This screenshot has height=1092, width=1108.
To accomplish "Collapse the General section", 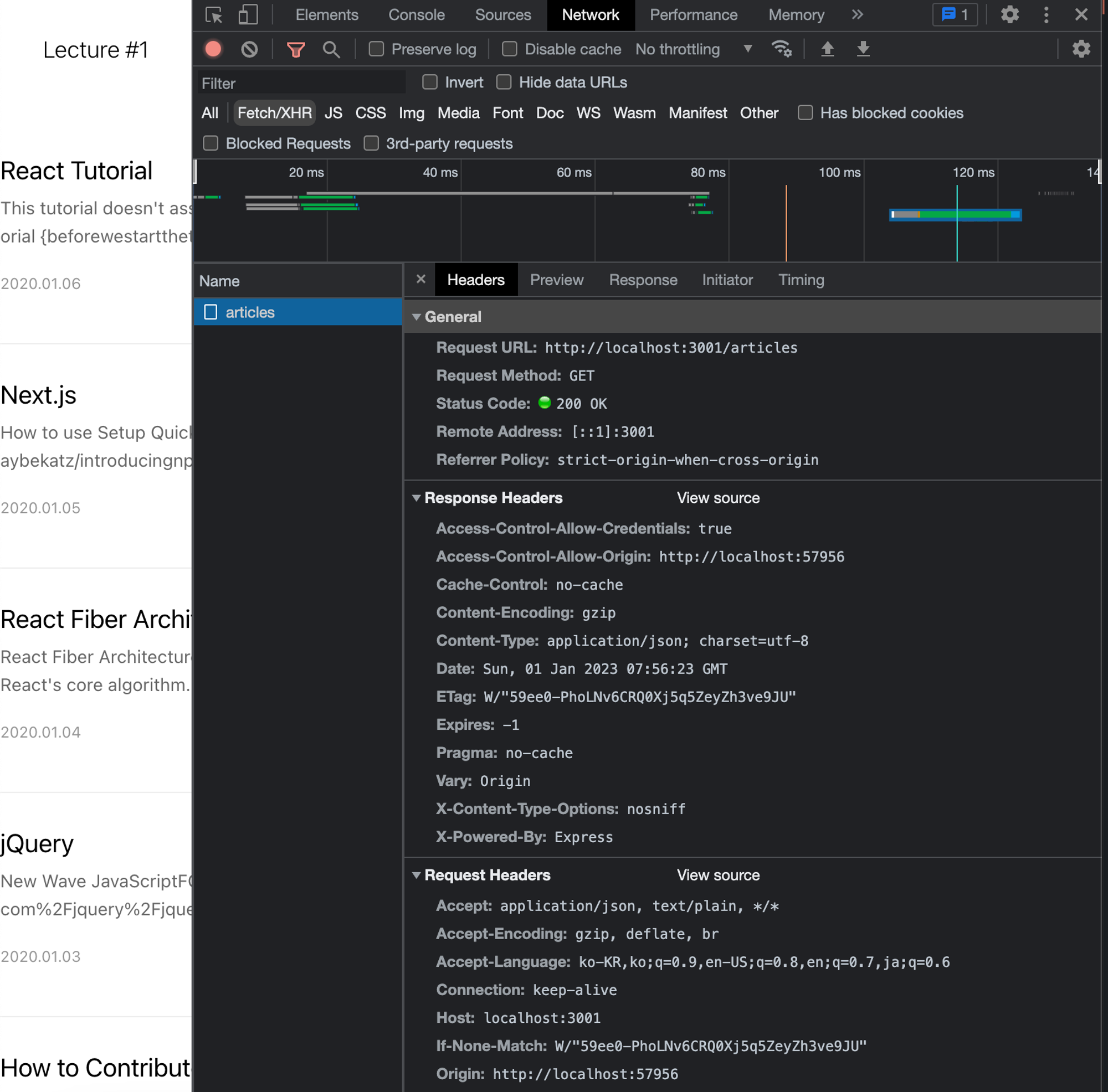I will pyautogui.click(x=417, y=317).
